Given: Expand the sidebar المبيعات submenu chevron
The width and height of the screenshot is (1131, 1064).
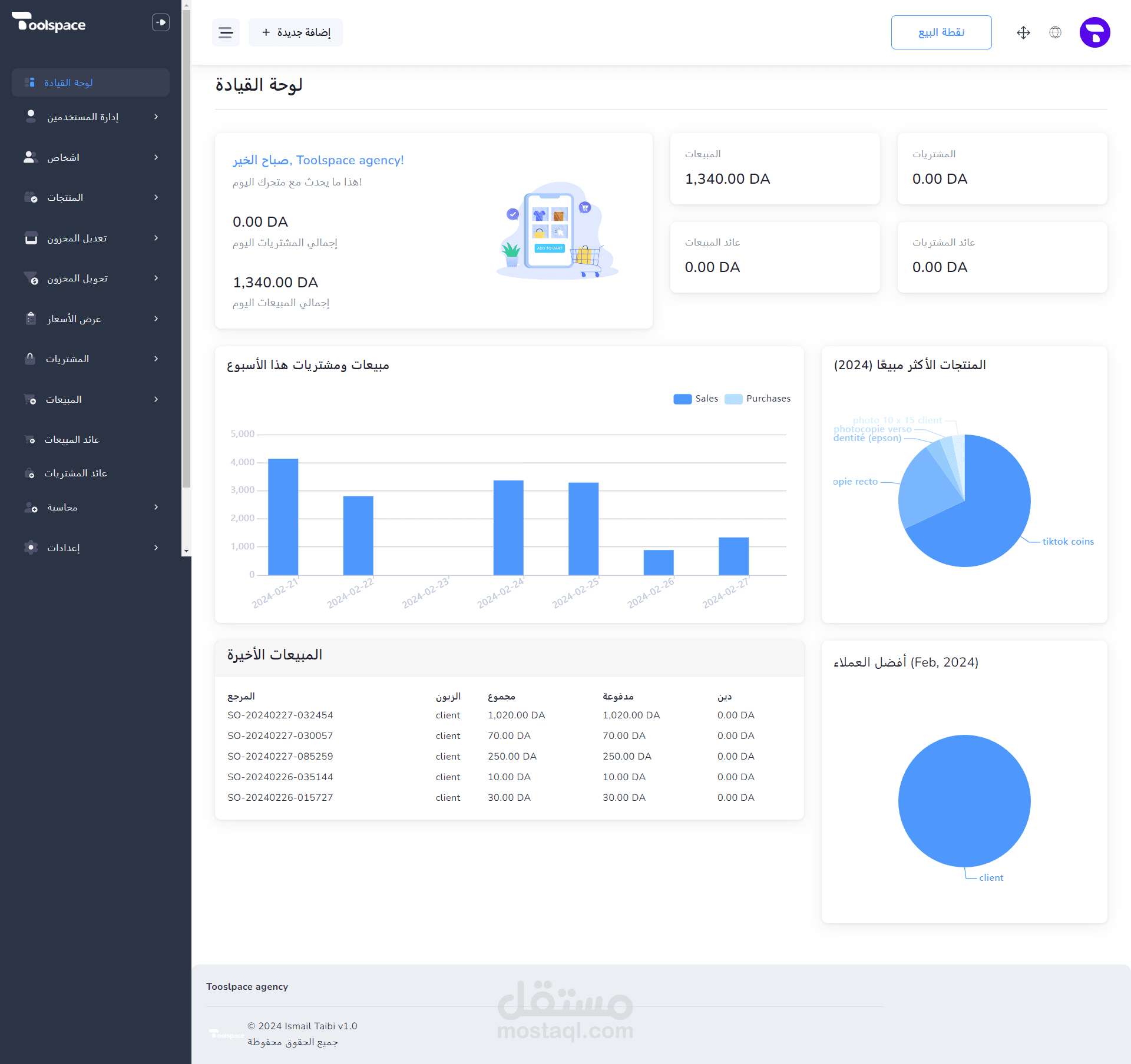Looking at the screenshot, I should click(156, 399).
